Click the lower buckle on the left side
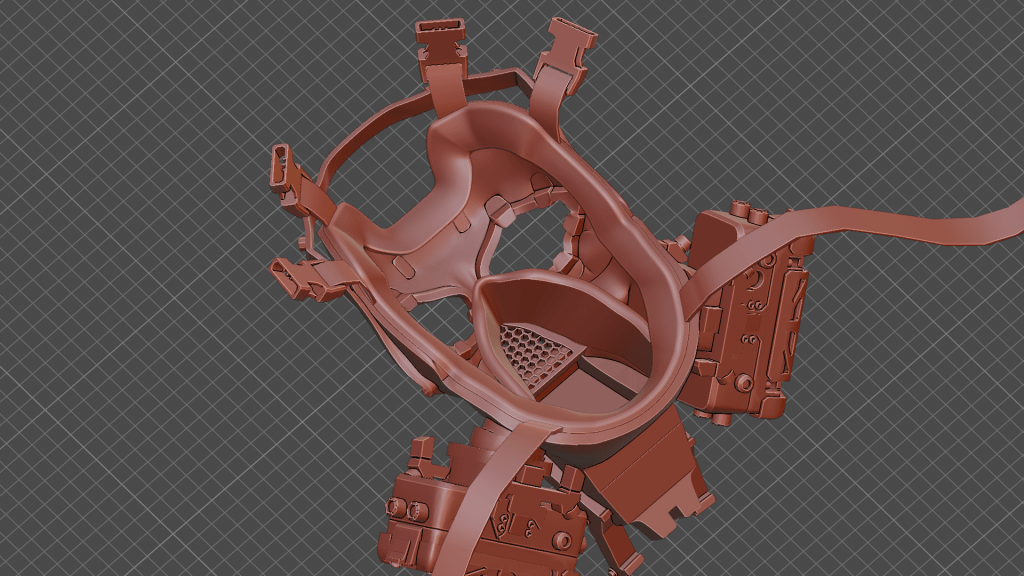The image size is (1024, 576). coord(292,278)
